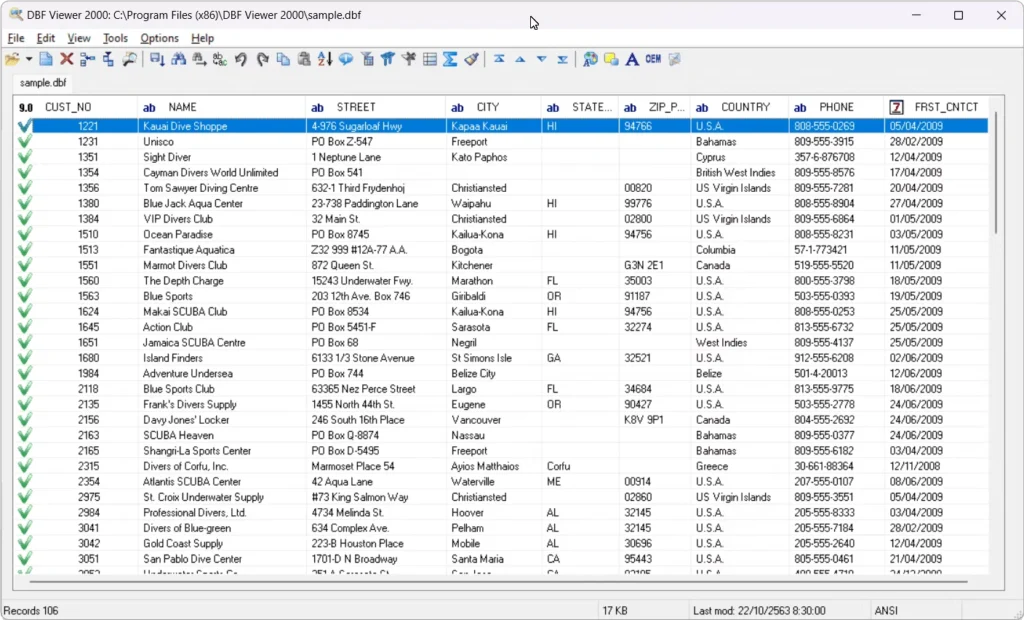Toggle check mark for The Depth Charge row
The width and height of the screenshot is (1024, 620).
25,281
